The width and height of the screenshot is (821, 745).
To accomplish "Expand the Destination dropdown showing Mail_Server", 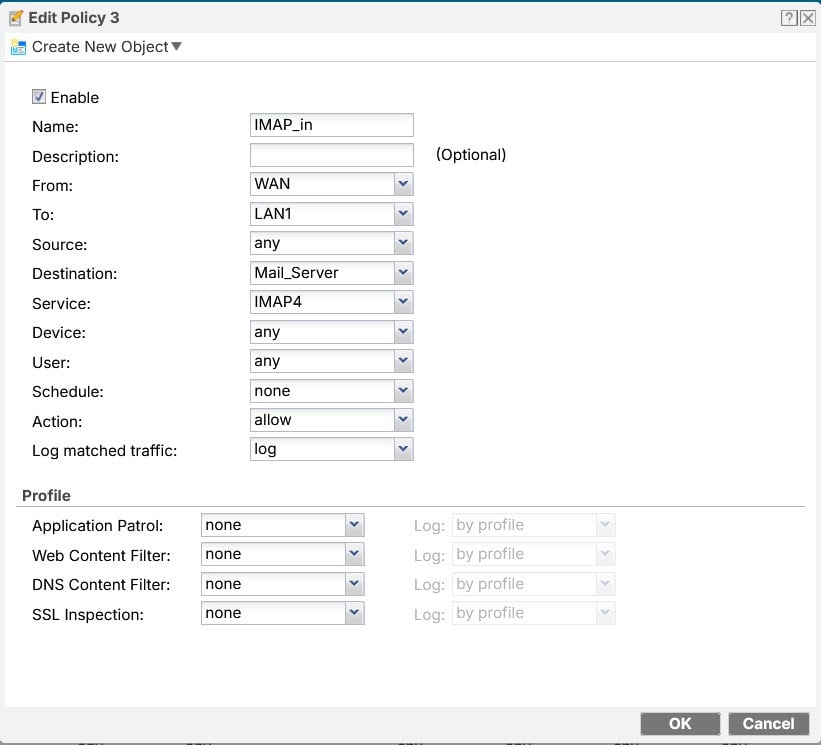I will point(331,273).
